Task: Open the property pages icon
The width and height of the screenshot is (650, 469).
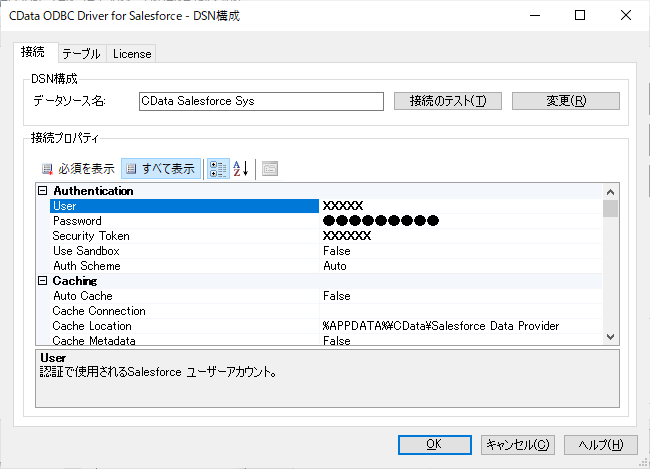Action: pos(270,169)
